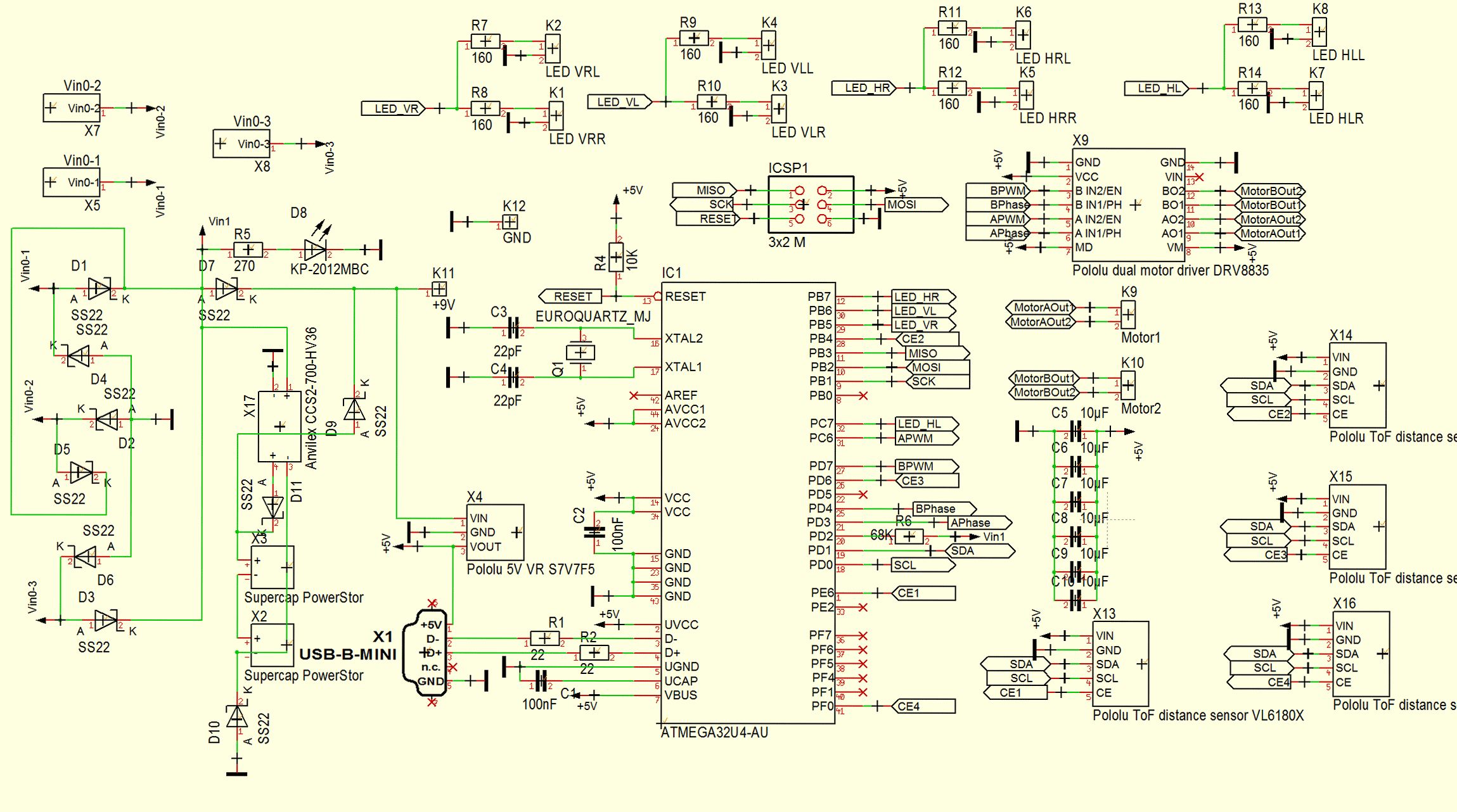
Task: Select capacitor C2 100nF symbol
Action: pos(594,532)
